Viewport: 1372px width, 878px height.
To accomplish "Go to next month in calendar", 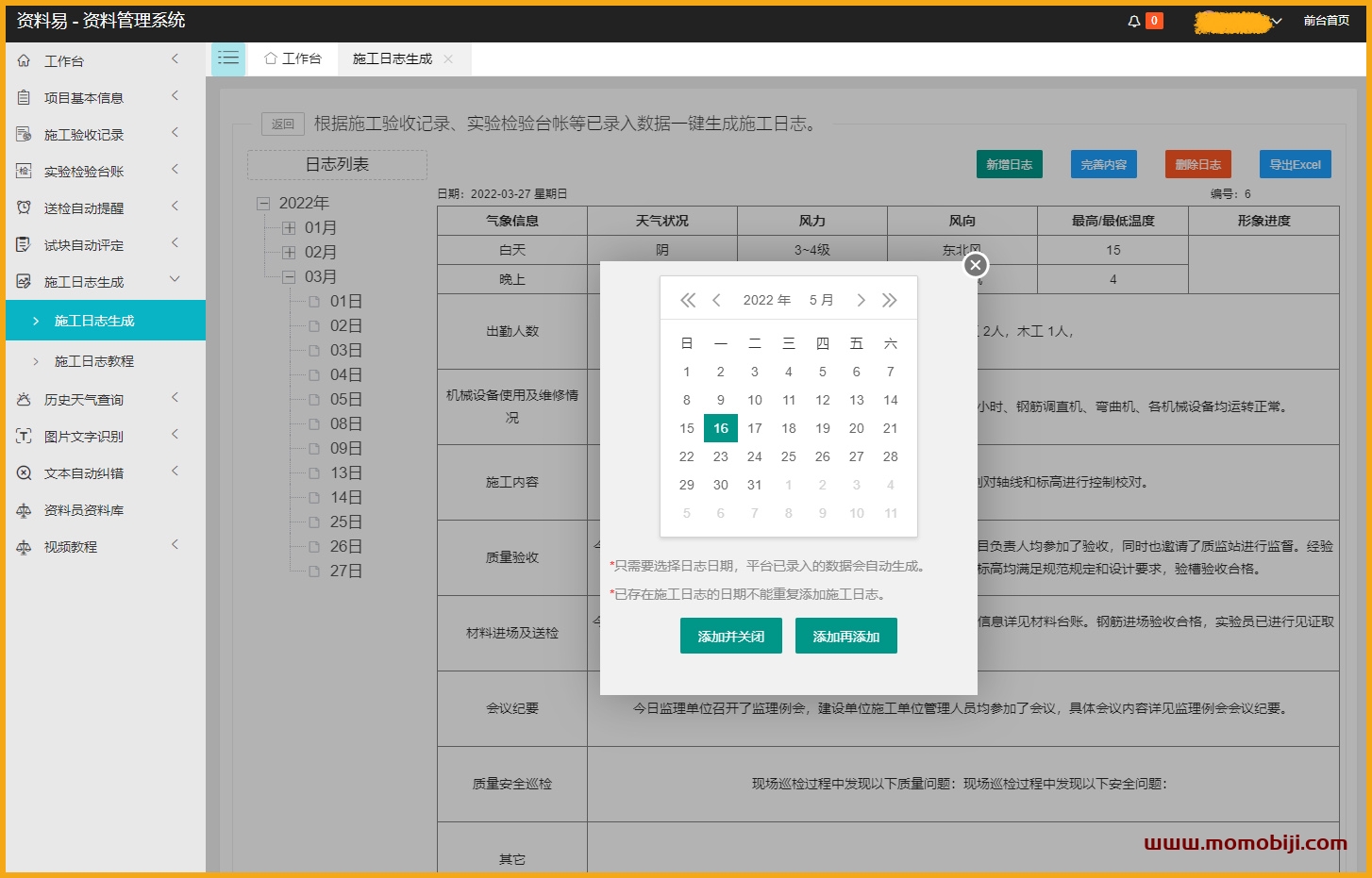I will tap(861, 300).
